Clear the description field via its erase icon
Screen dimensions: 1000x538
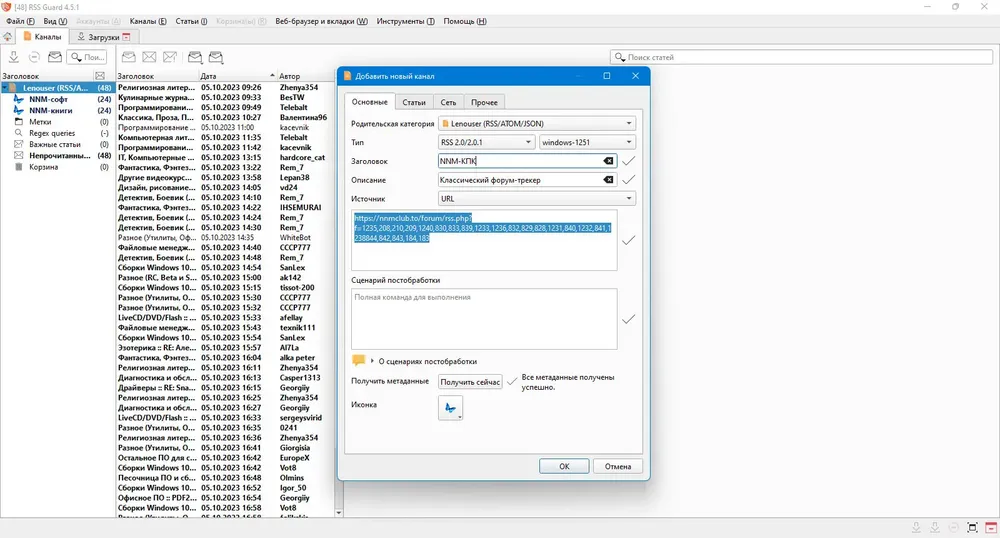[x=608, y=180]
